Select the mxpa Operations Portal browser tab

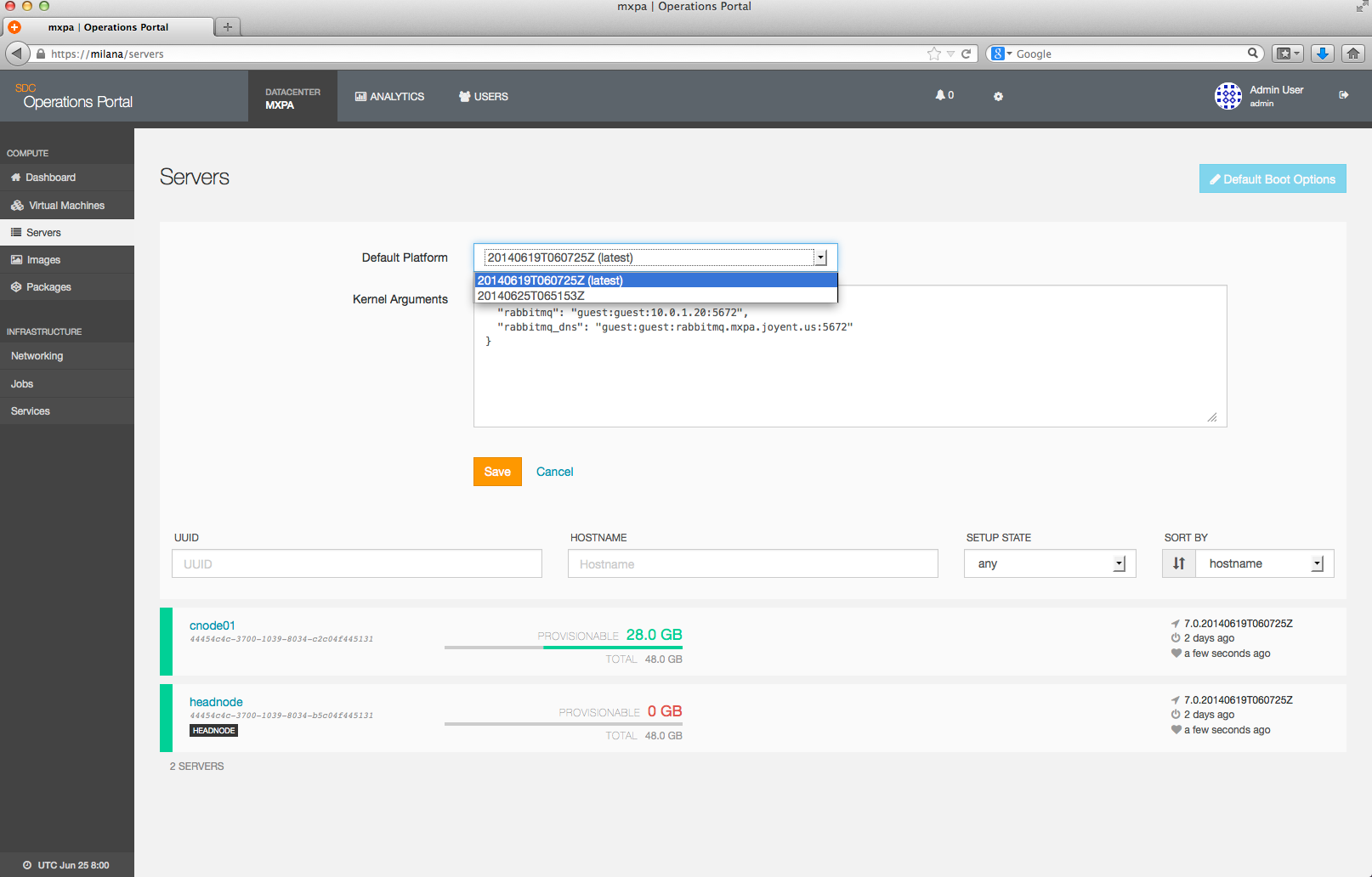[x=108, y=27]
